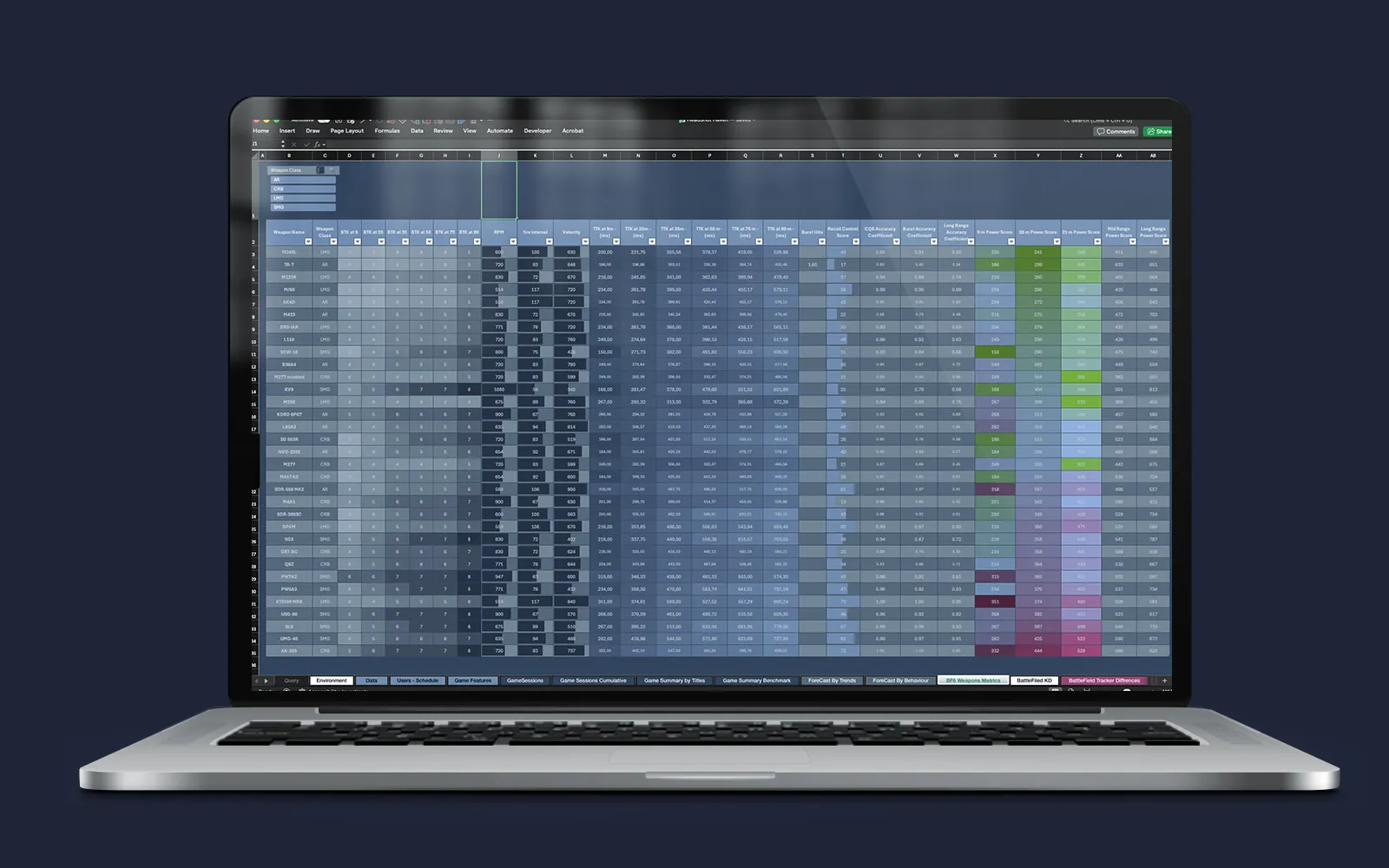Switch to the ForeCast By Behaviour sheet tab
1389x868 pixels.
pos(900,681)
